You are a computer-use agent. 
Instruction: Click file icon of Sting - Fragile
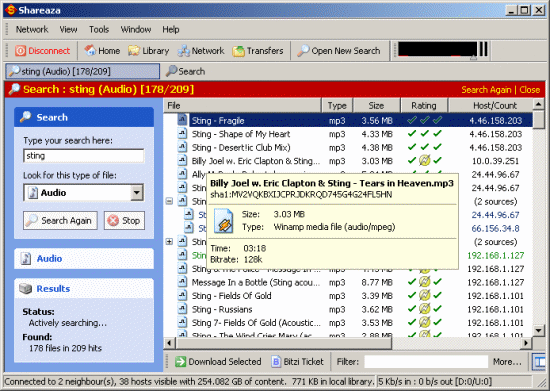[182, 120]
